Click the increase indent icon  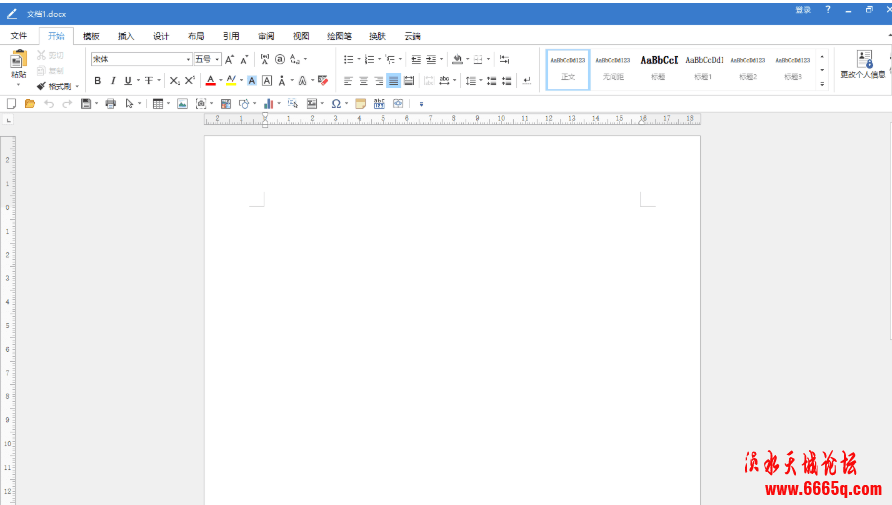coord(431,59)
